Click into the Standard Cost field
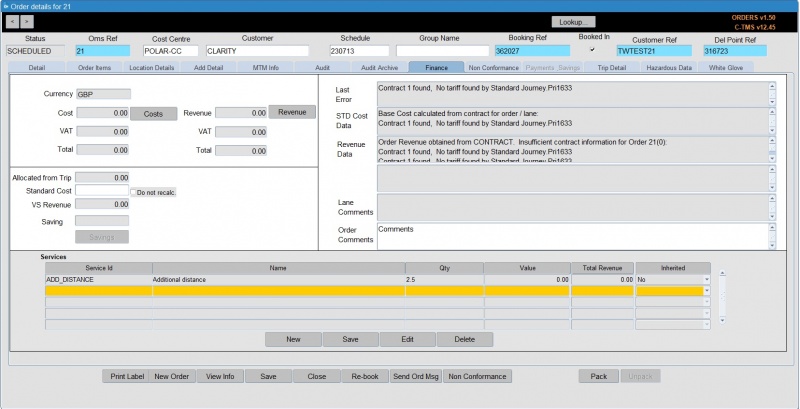Viewport: 800px width, 409px height. 102,190
